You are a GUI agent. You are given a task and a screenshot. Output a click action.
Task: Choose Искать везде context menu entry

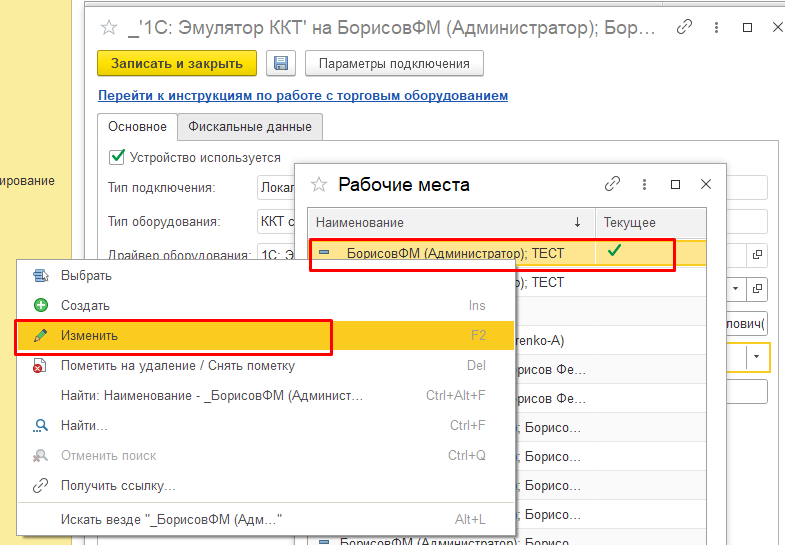[266, 519]
